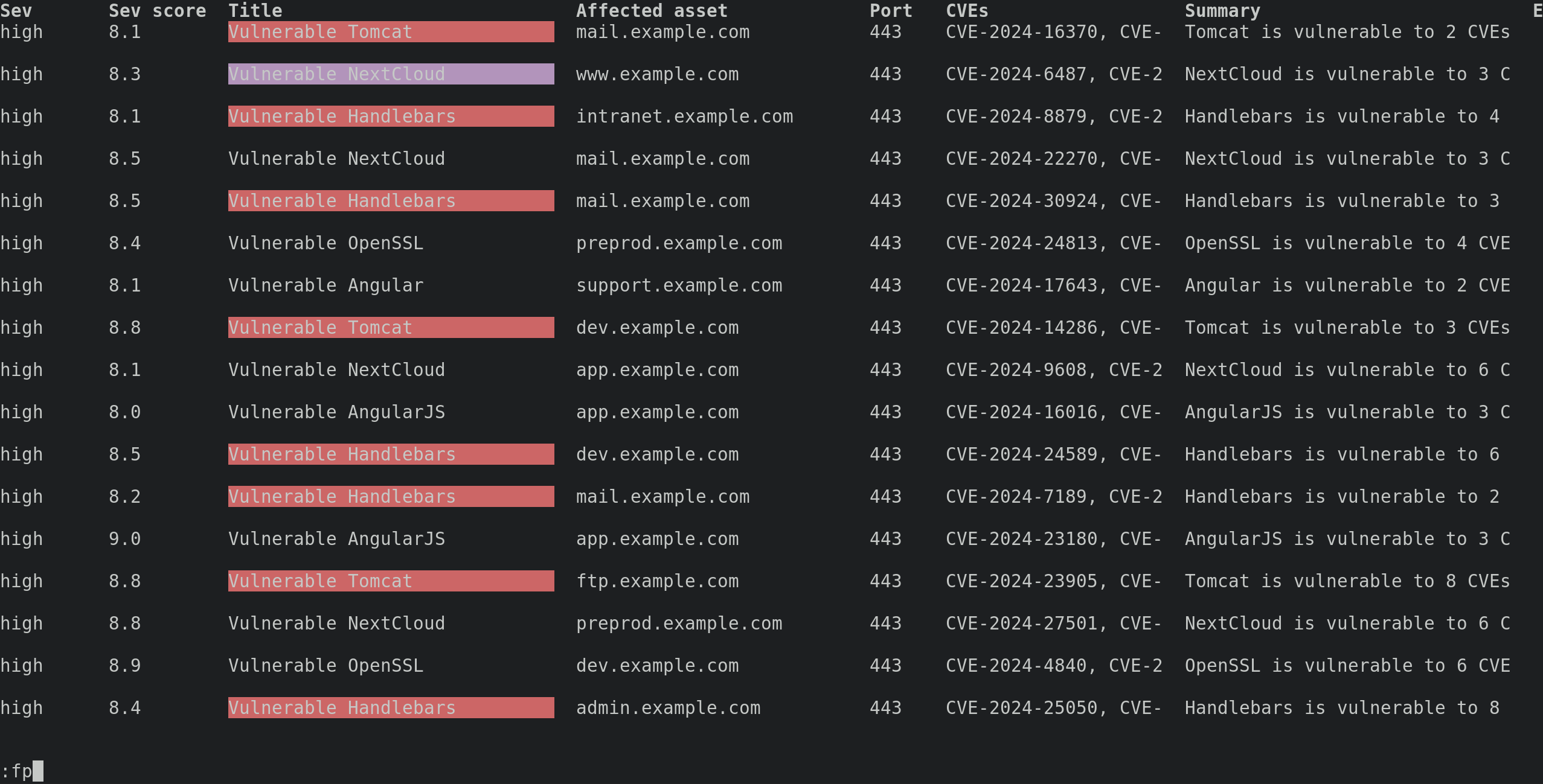Select the 8.9 severity score cell

click(124, 666)
